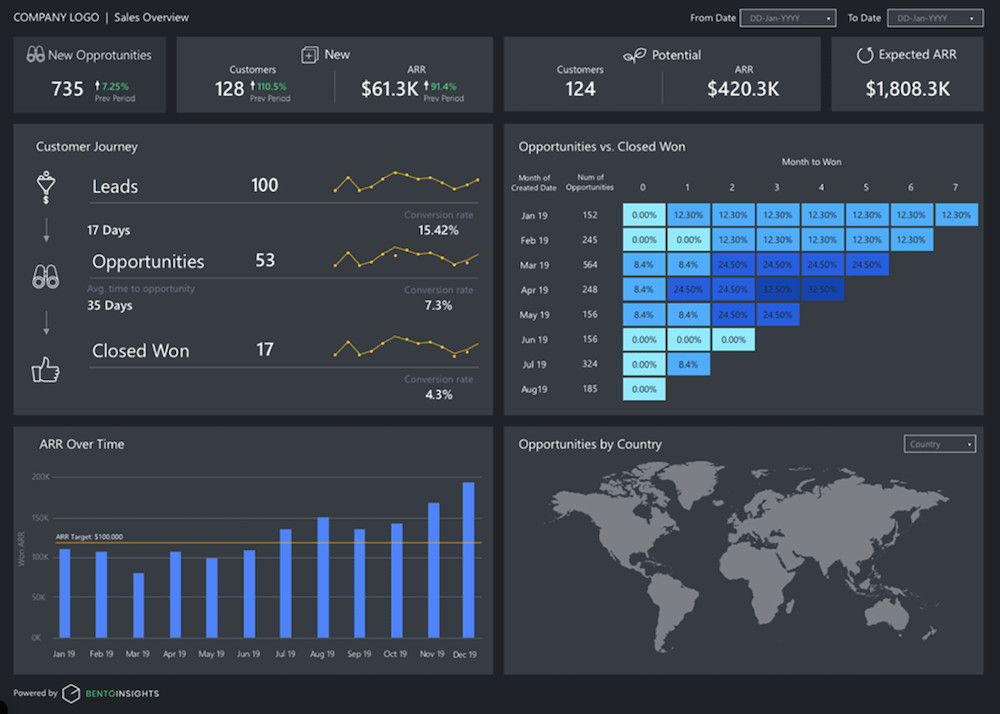Click the plus-box icon next to New
The height and width of the screenshot is (714, 1000).
pos(309,55)
